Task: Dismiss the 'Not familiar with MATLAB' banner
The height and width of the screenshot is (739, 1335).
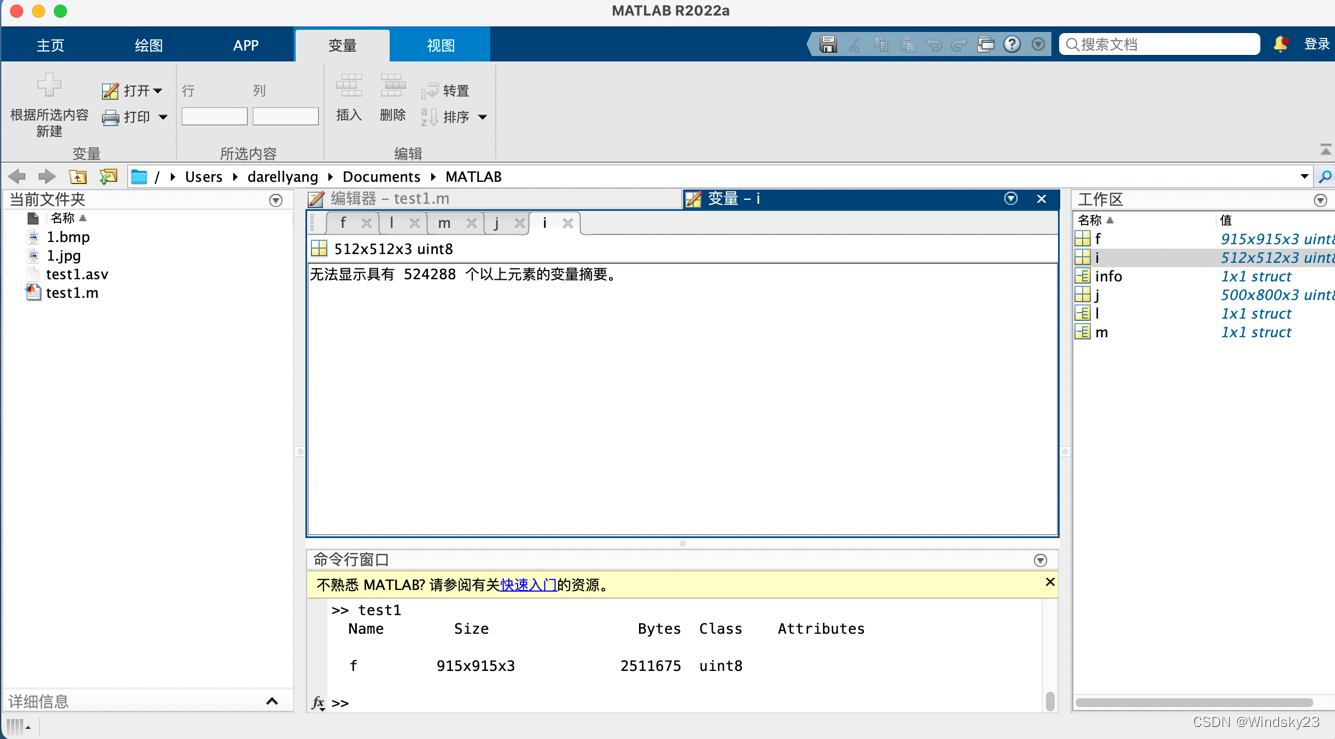Action: point(1049,581)
